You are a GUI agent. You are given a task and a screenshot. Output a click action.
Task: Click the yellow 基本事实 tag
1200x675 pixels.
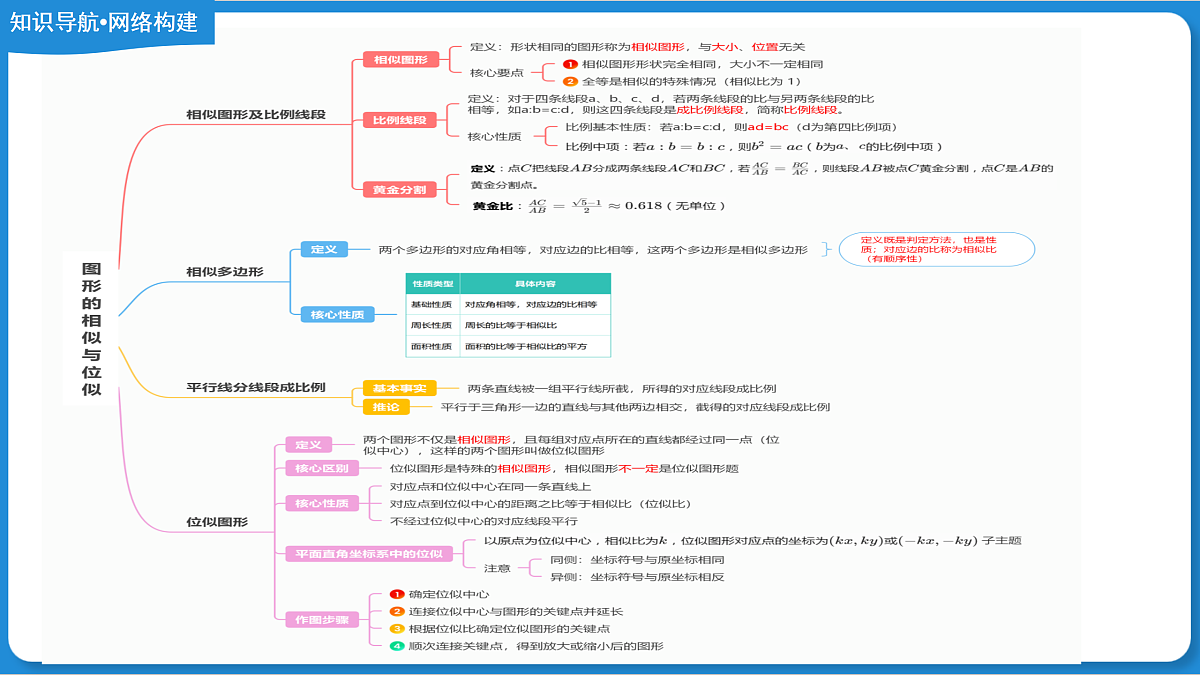tap(400, 388)
